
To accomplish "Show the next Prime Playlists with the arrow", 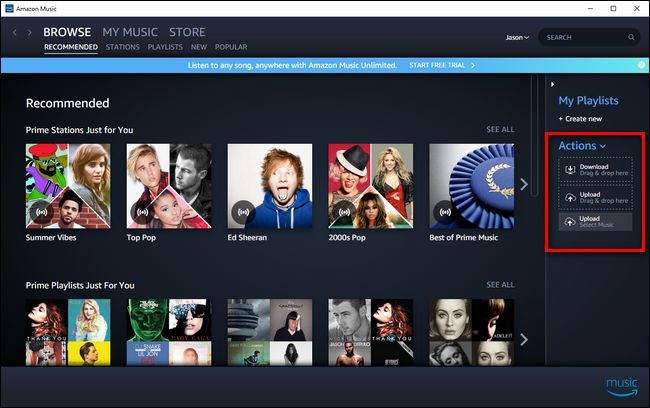I will (x=524, y=340).
